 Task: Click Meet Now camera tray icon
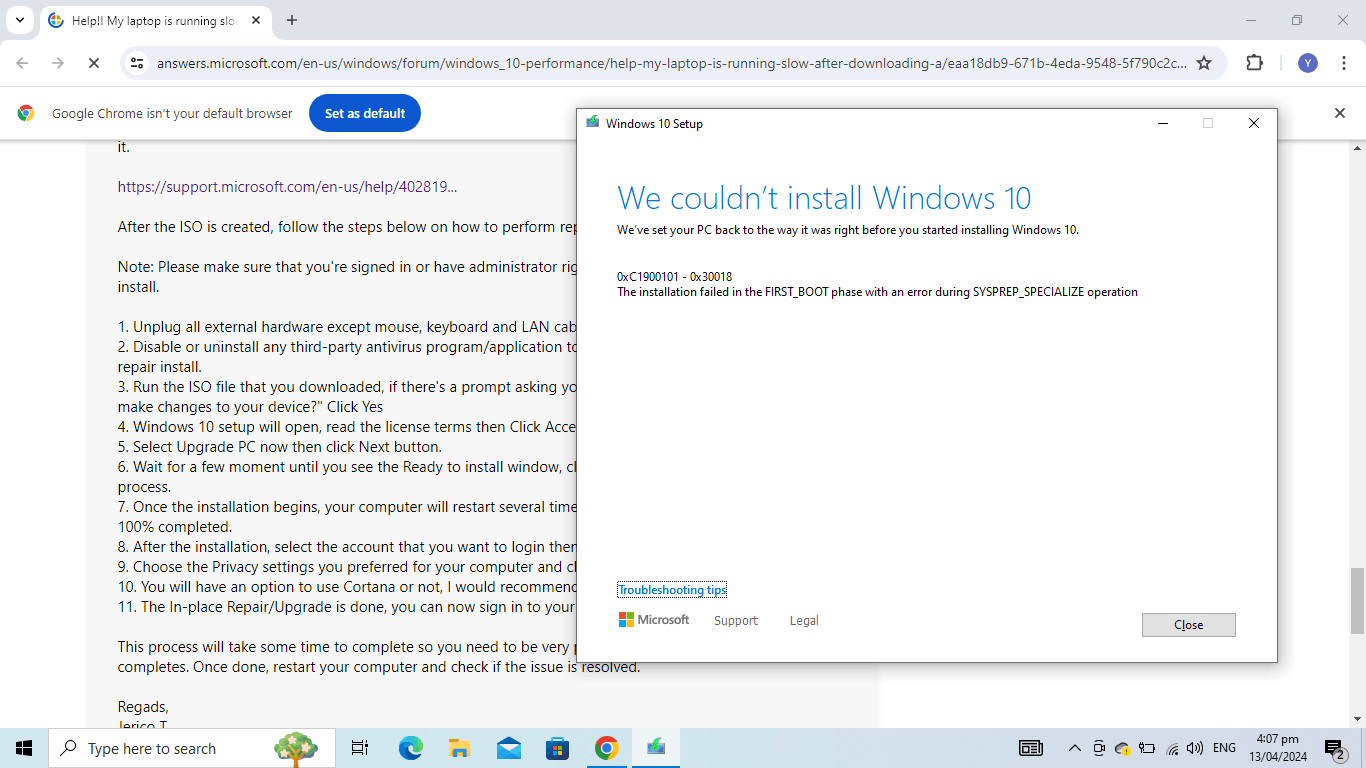(1099, 748)
